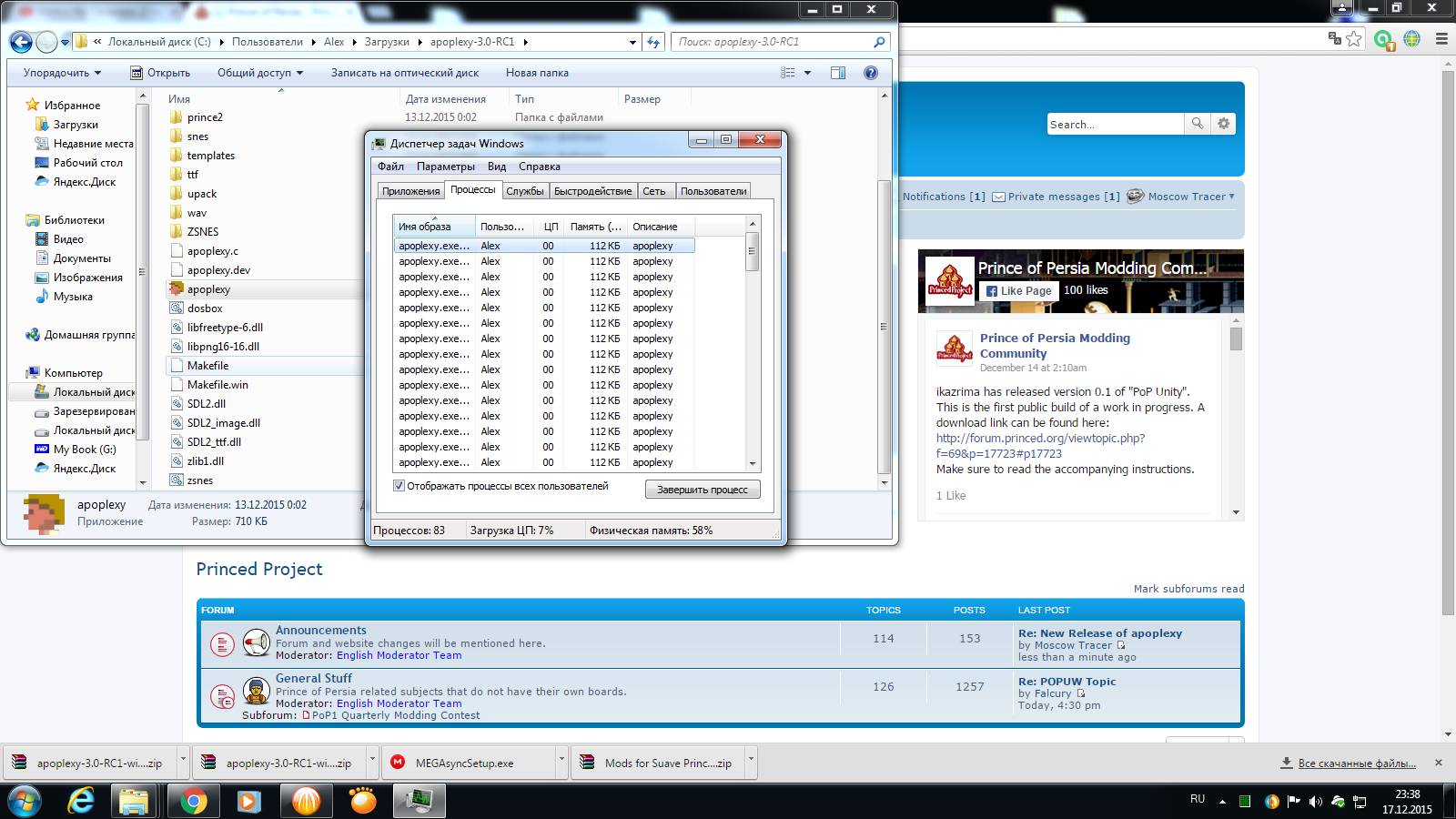Image resolution: width=1456 pixels, height=819 pixels.
Task: Open Вид menu in Task Manager
Action: [497, 167]
